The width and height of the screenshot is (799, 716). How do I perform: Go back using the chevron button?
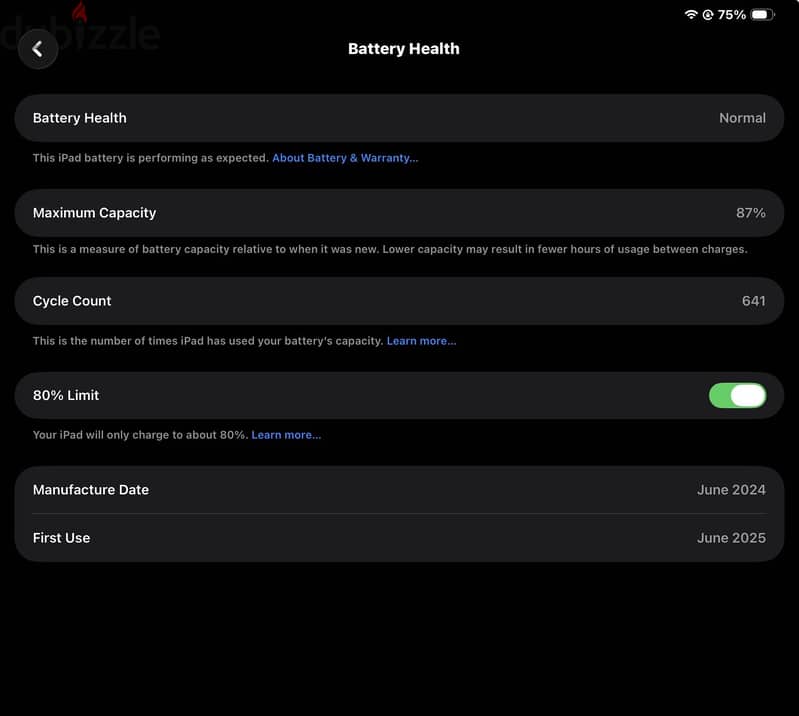tap(38, 49)
